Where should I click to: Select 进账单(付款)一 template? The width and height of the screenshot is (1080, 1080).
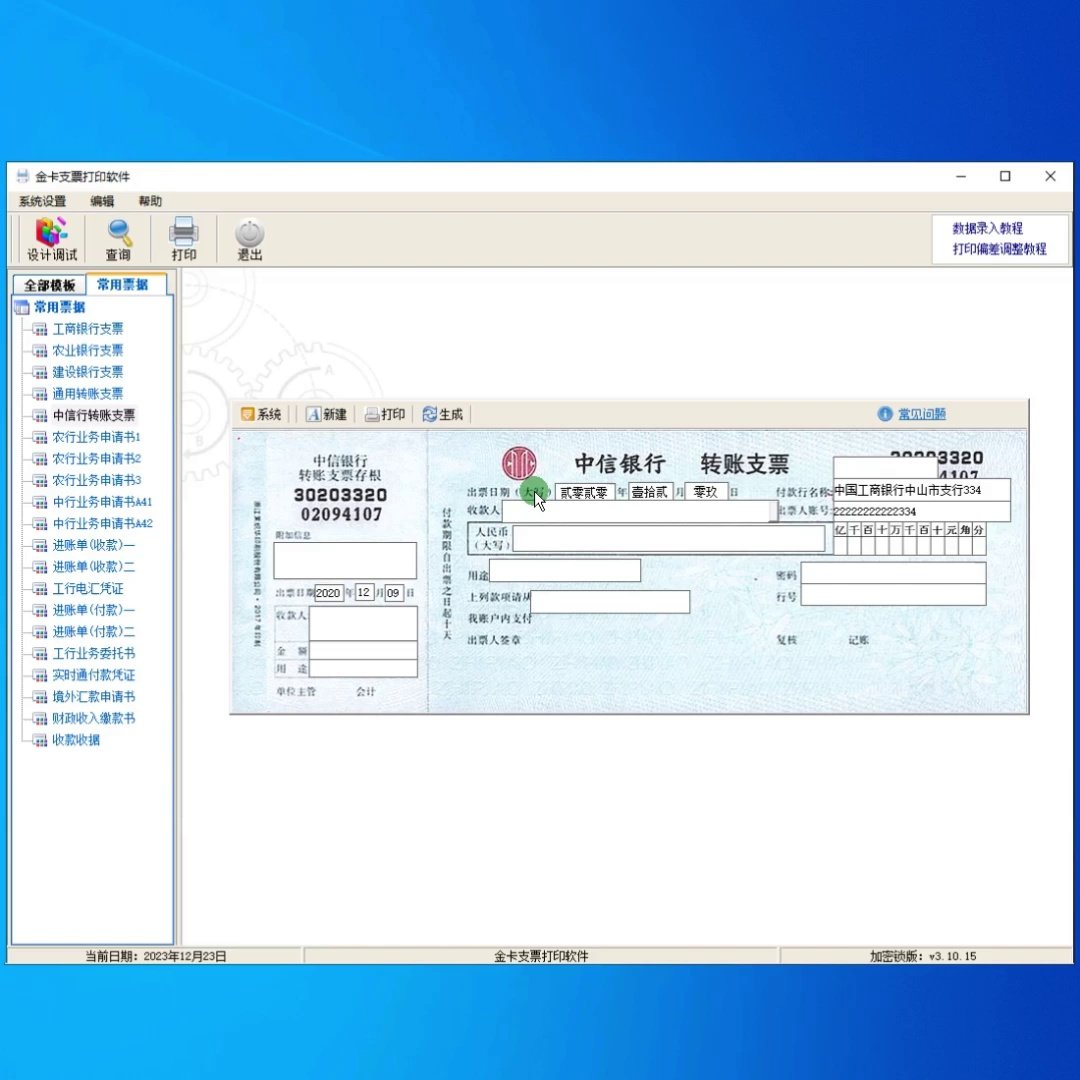pyautogui.click(x=94, y=610)
